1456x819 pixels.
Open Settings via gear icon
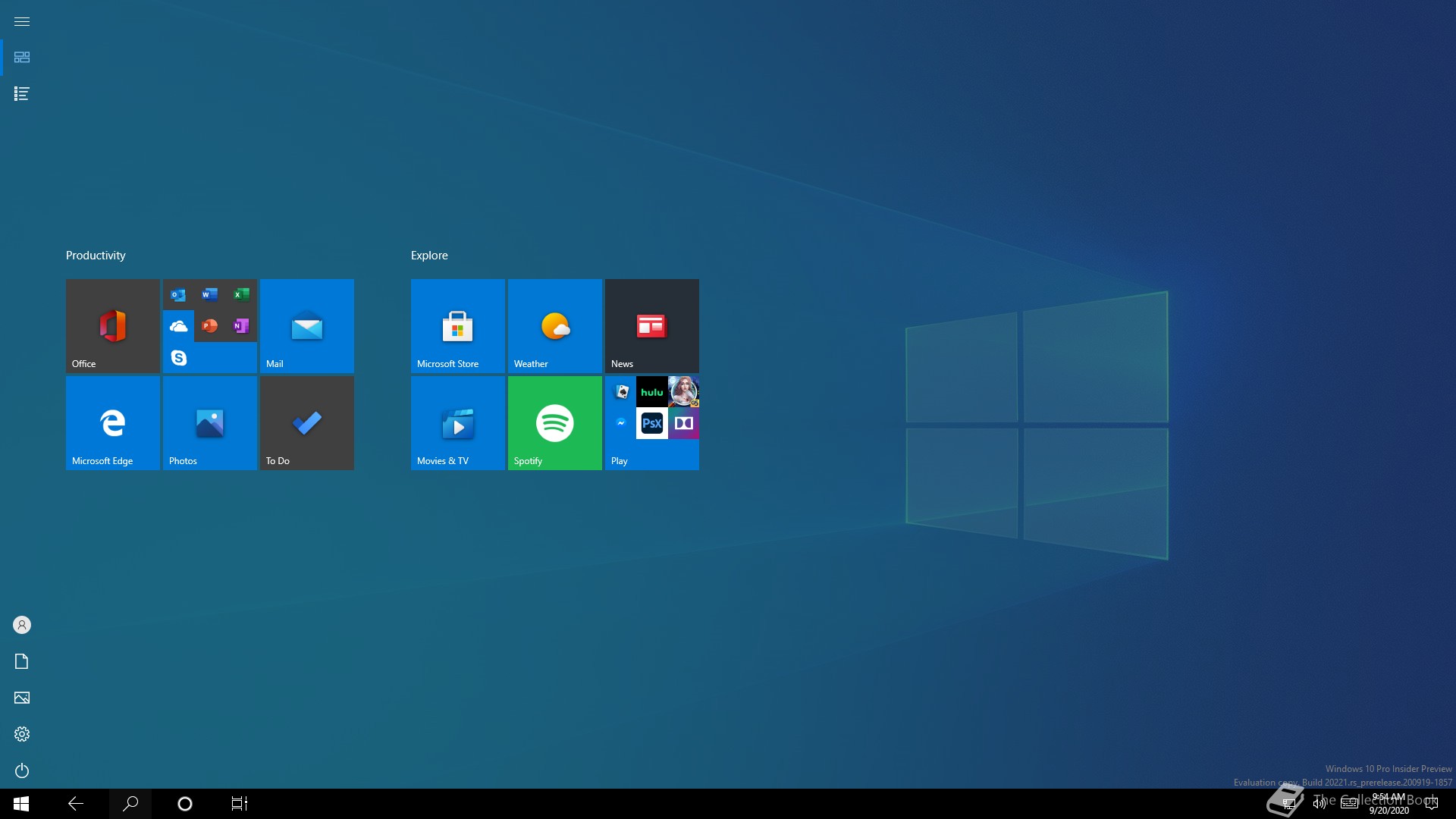(22, 734)
